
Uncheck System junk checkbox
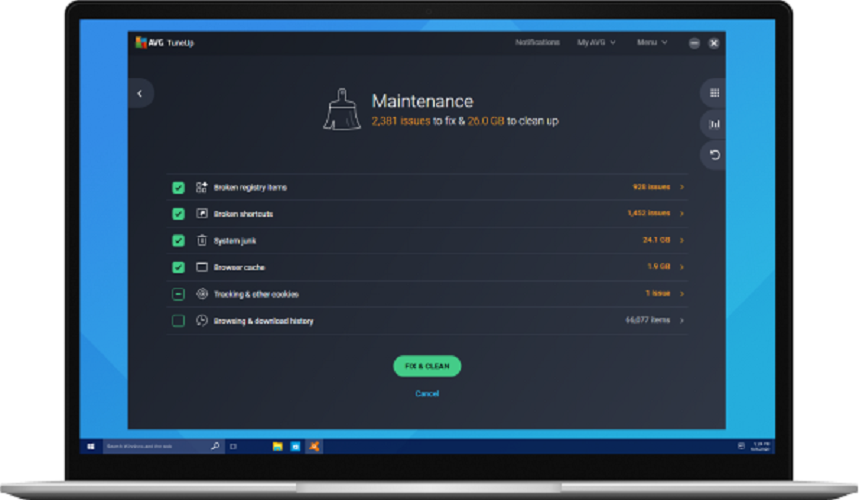(x=178, y=240)
